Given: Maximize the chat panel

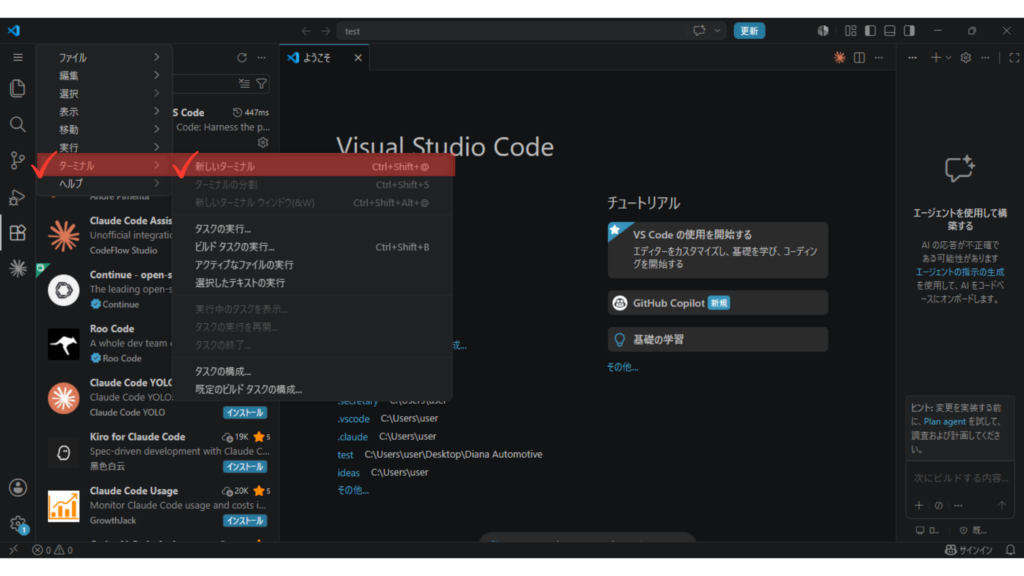Looking at the screenshot, I should [x=1014, y=57].
